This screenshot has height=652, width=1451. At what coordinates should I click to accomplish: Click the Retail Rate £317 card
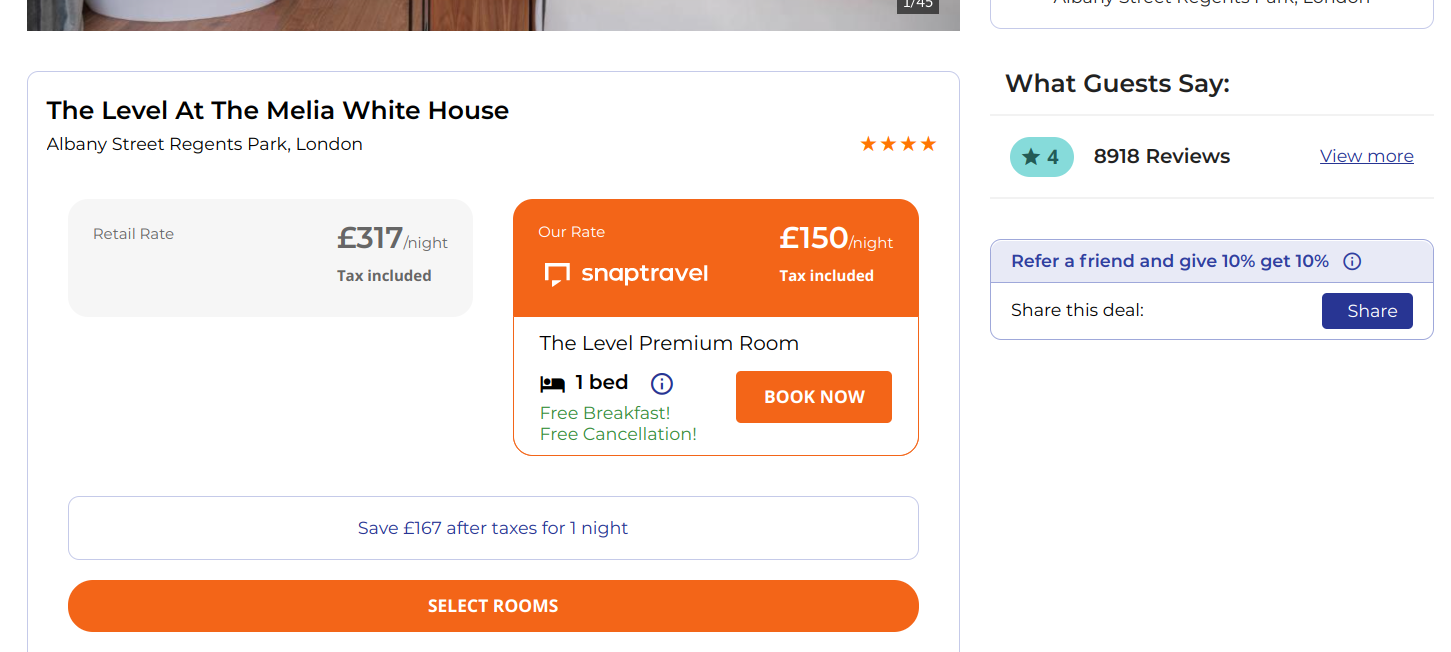click(x=270, y=258)
